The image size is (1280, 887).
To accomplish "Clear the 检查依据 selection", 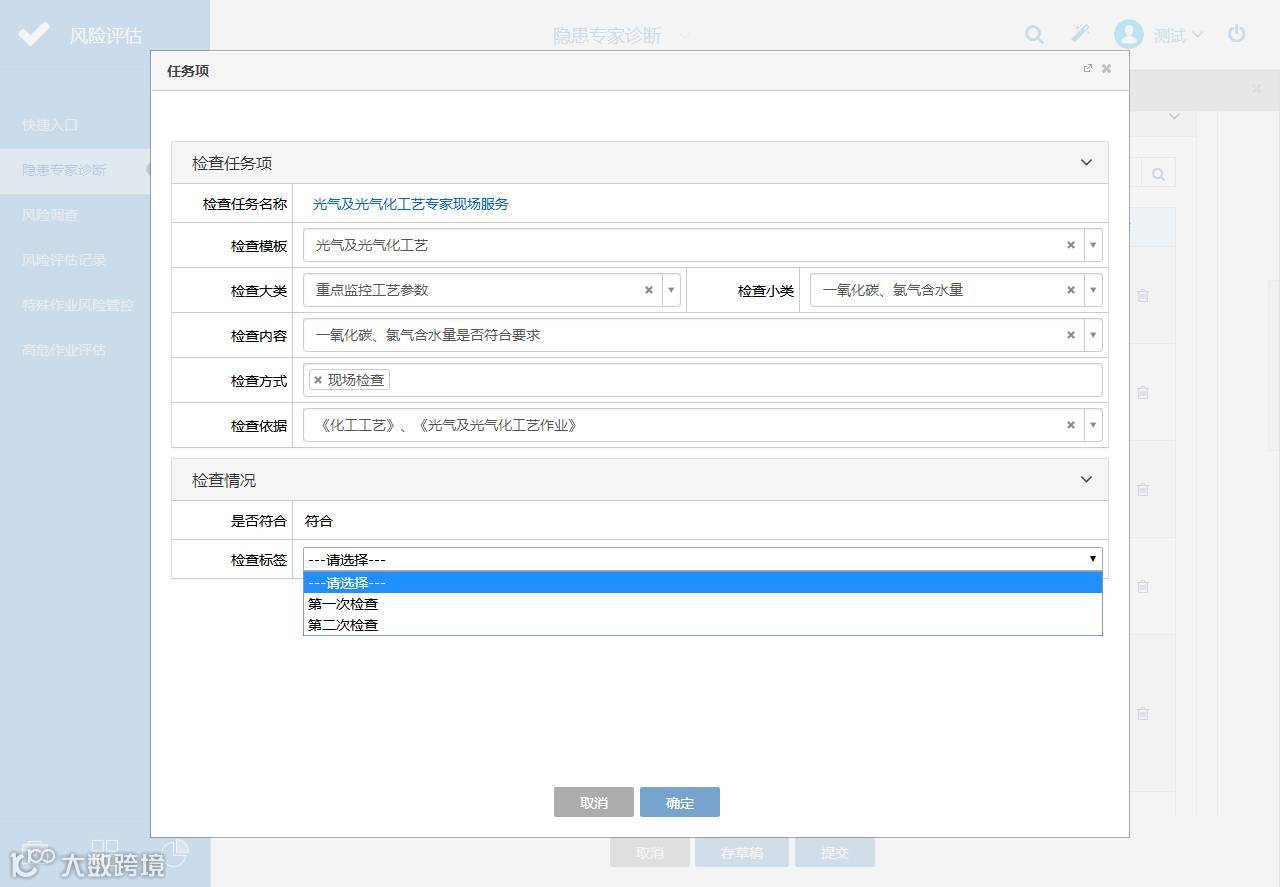I will click(1070, 425).
